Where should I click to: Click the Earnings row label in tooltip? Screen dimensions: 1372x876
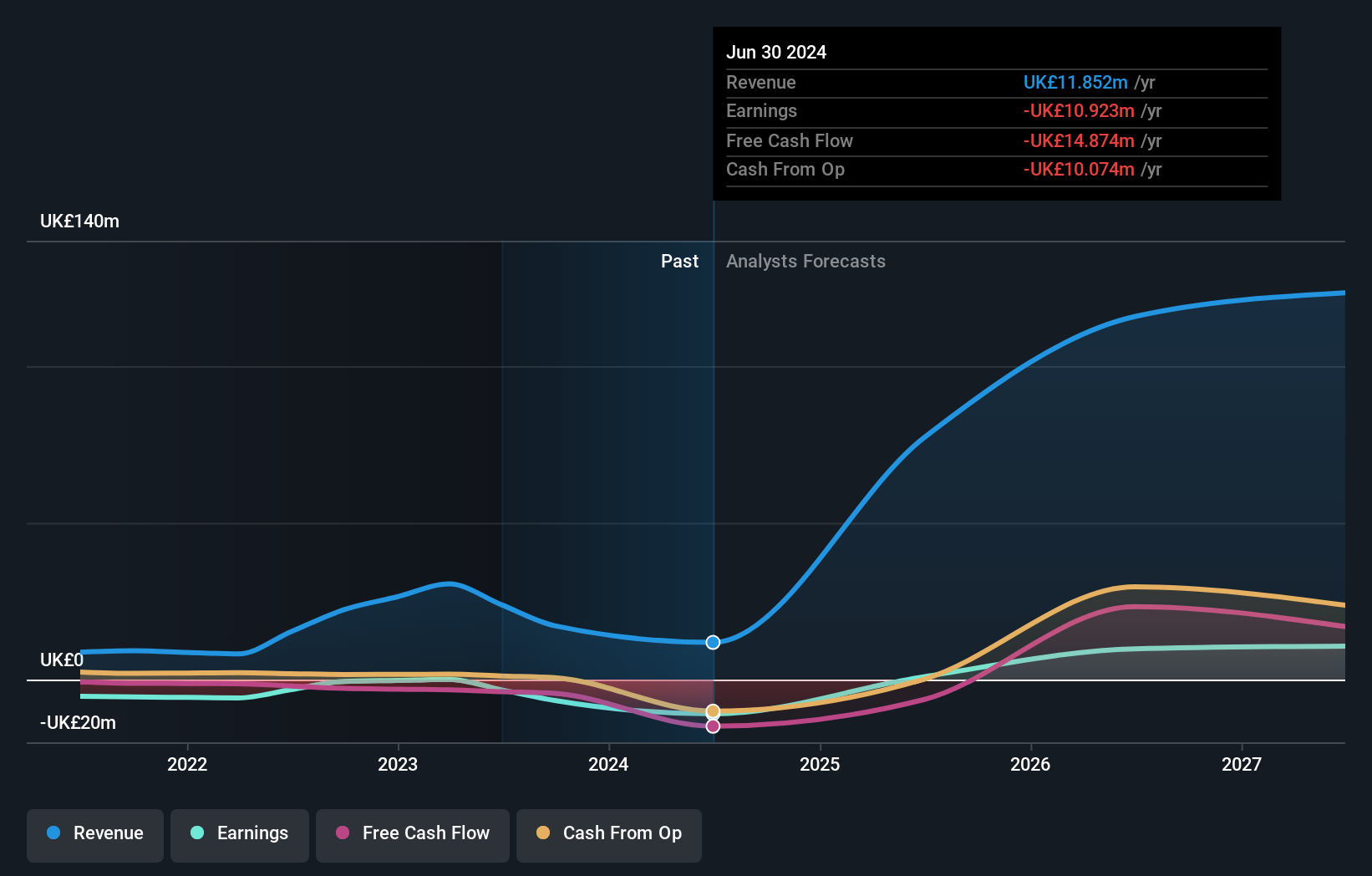coord(761,111)
